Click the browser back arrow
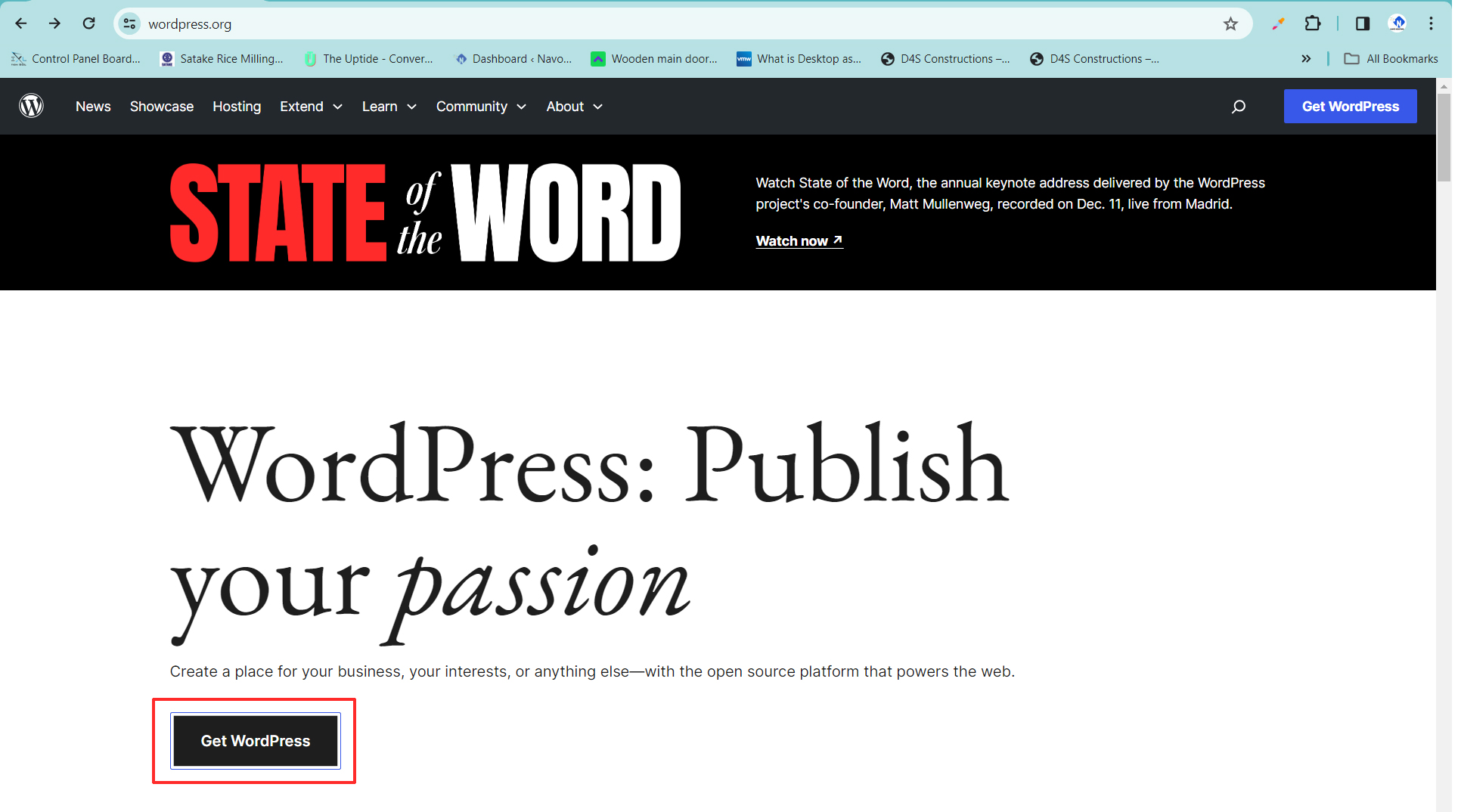 (x=21, y=23)
